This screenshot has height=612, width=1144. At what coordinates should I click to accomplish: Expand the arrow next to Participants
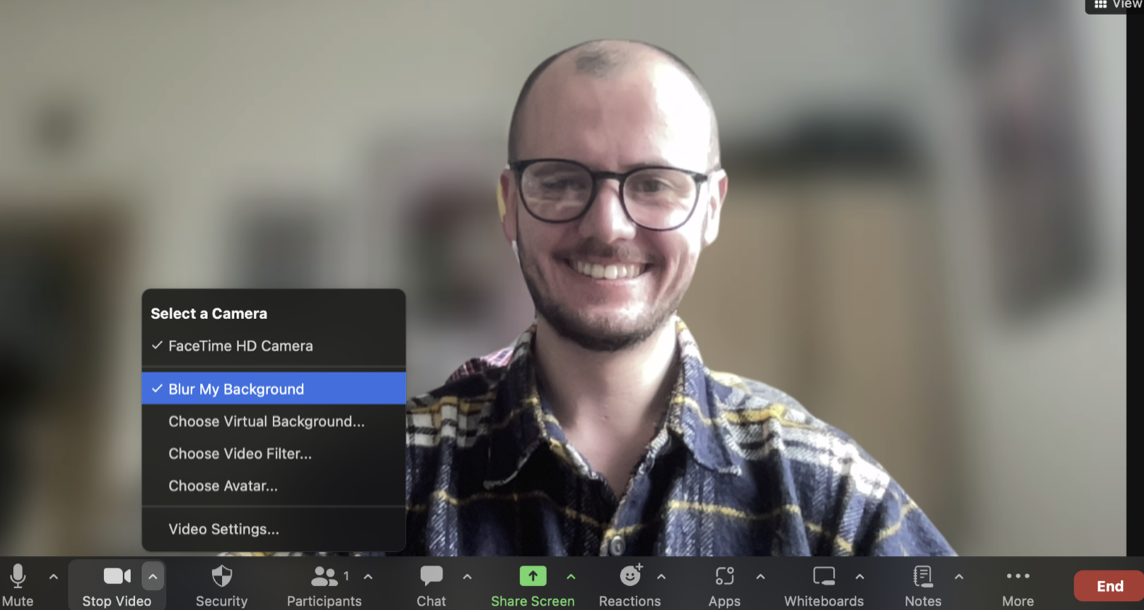[368, 577]
